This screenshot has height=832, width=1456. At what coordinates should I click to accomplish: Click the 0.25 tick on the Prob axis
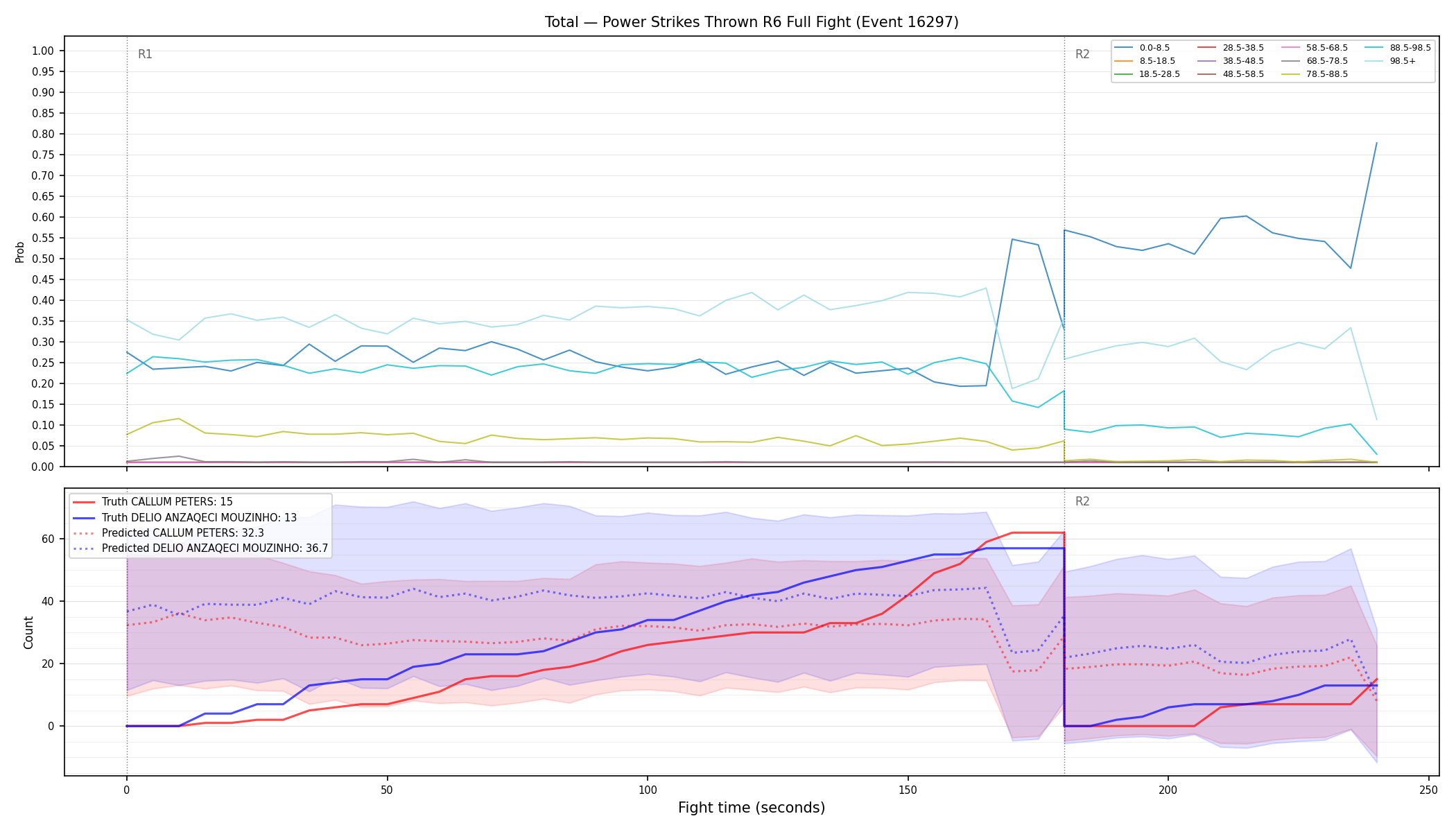pyautogui.click(x=43, y=363)
